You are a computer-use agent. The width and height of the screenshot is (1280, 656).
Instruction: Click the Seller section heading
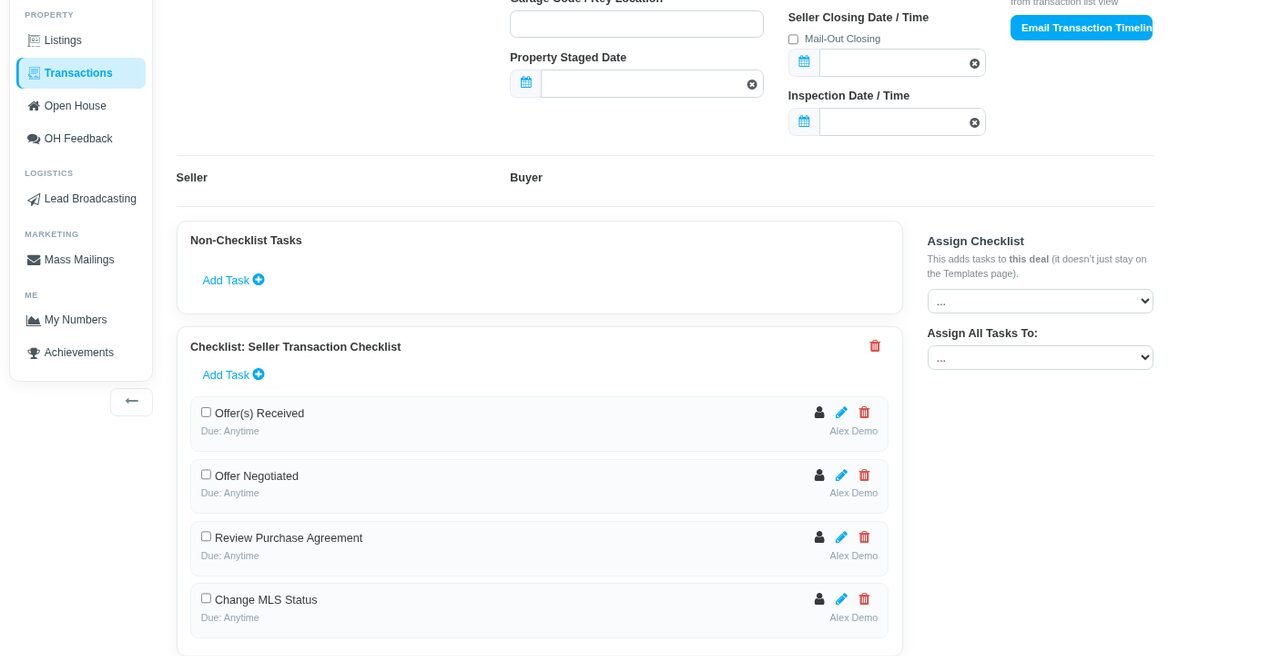point(192,178)
